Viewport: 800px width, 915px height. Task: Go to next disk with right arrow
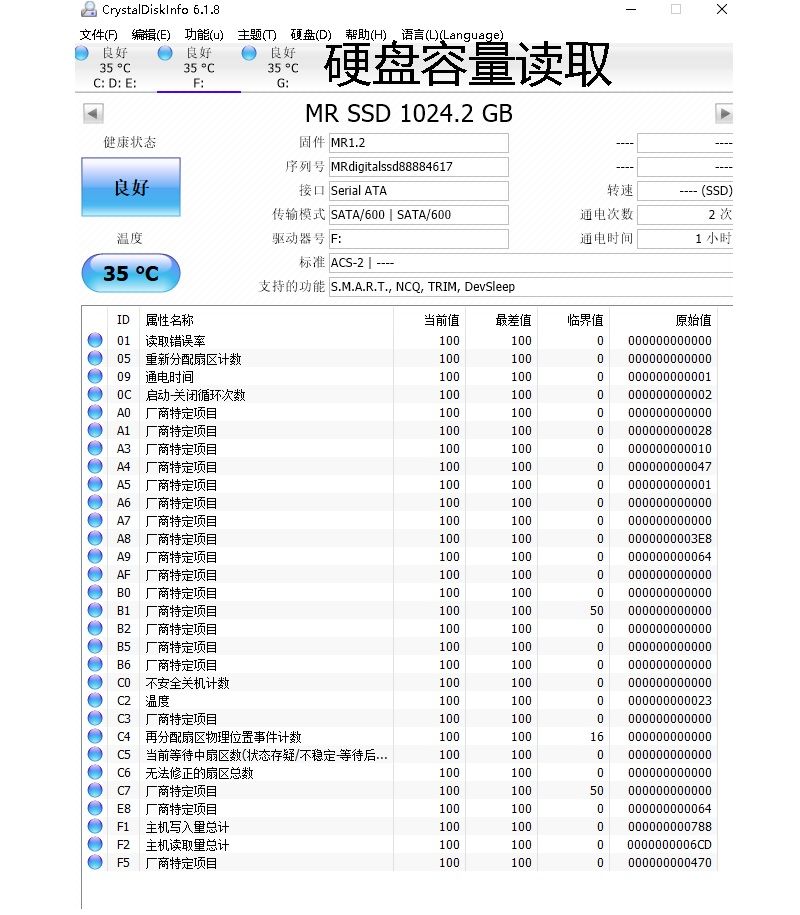(724, 113)
